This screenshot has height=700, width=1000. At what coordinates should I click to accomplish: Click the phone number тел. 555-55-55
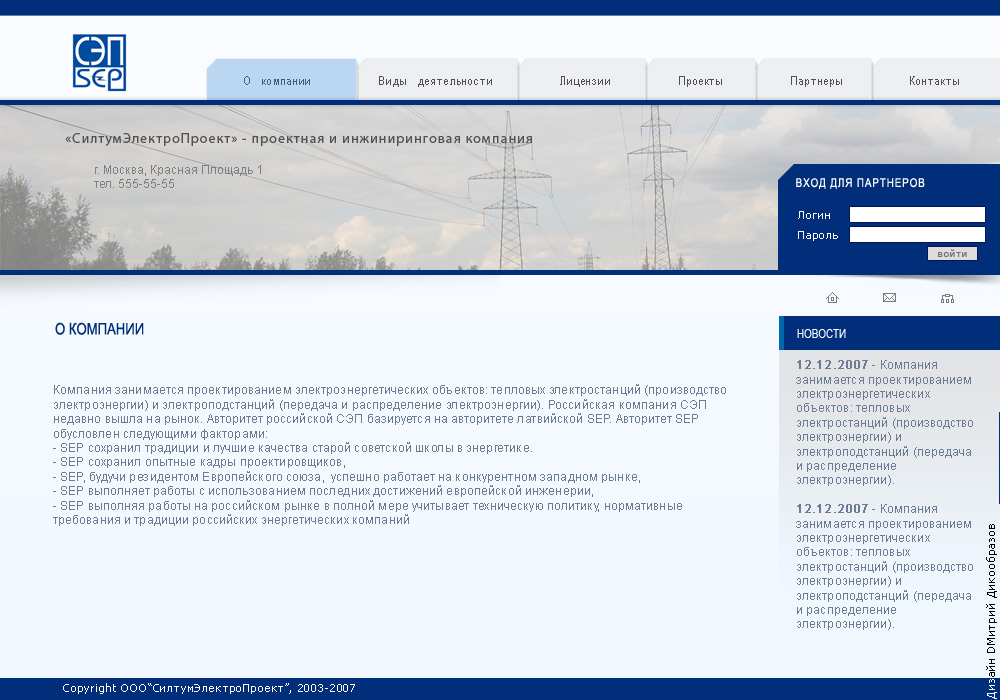134,184
